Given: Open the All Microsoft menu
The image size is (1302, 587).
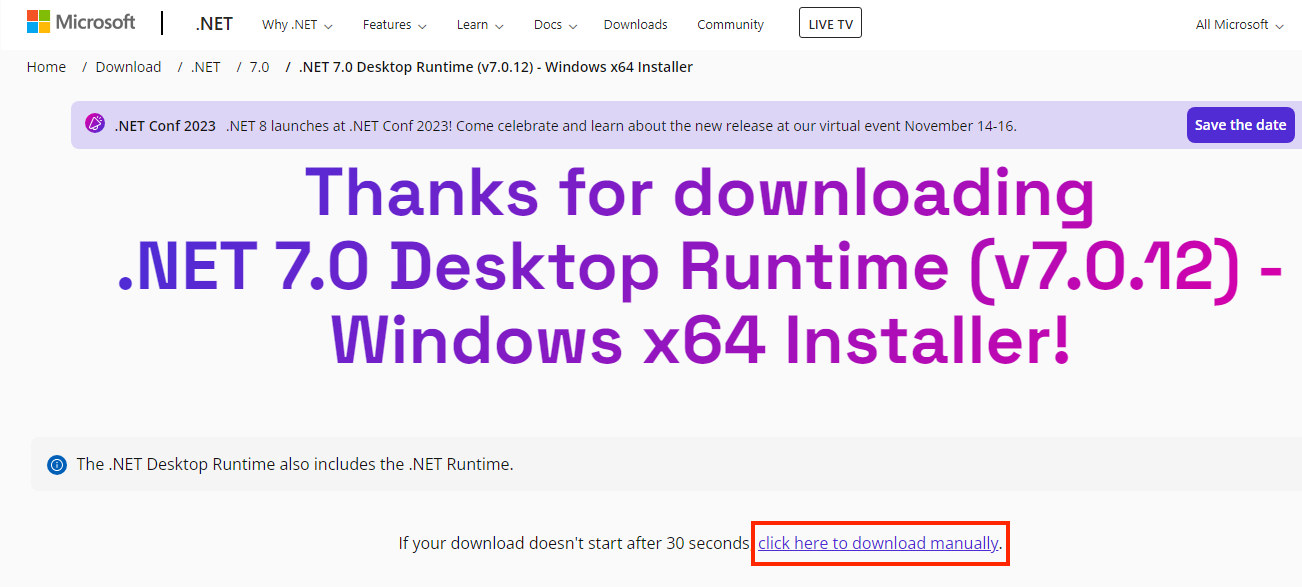Looking at the screenshot, I should coord(1239,25).
